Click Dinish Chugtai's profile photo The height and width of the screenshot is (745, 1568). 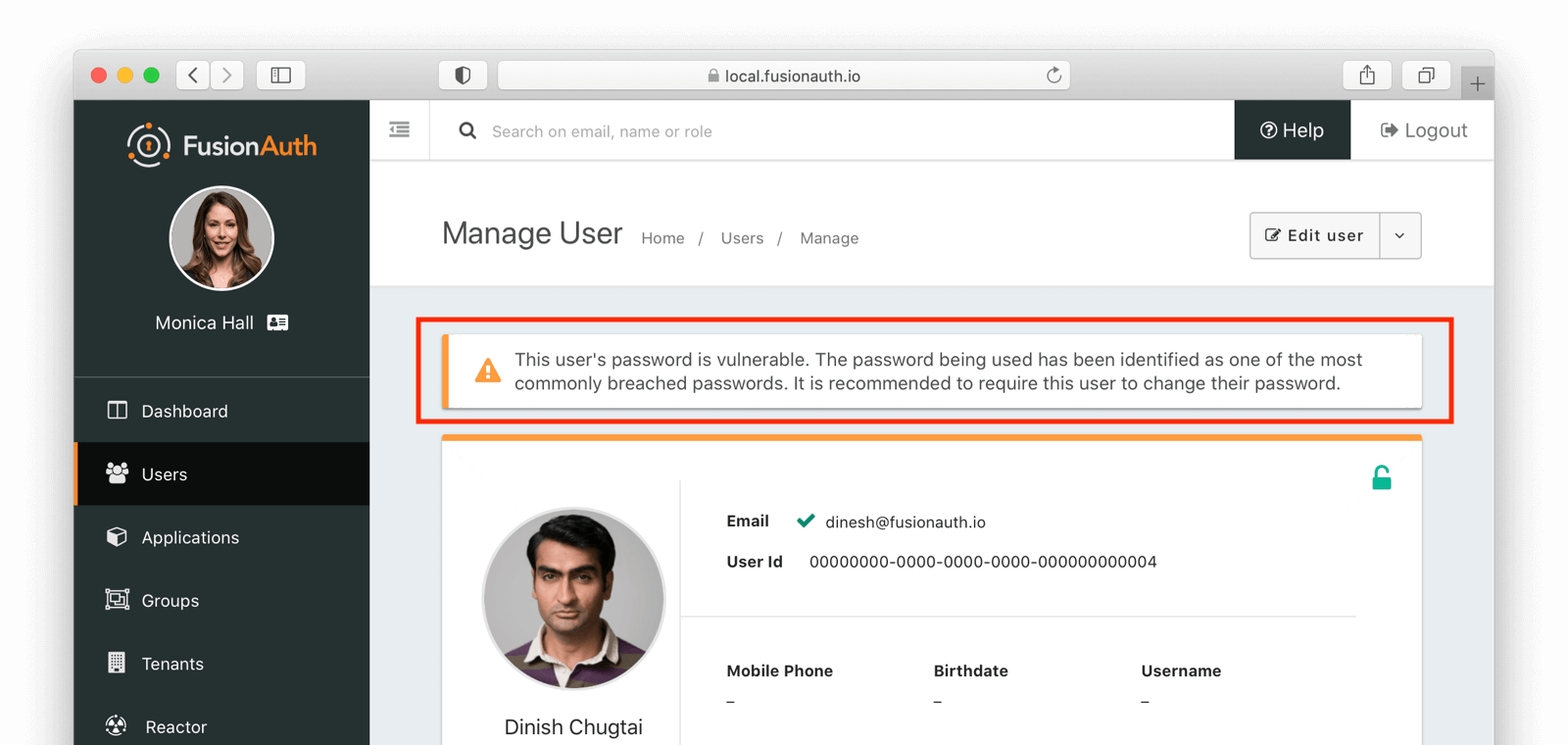click(x=573, y=598)
